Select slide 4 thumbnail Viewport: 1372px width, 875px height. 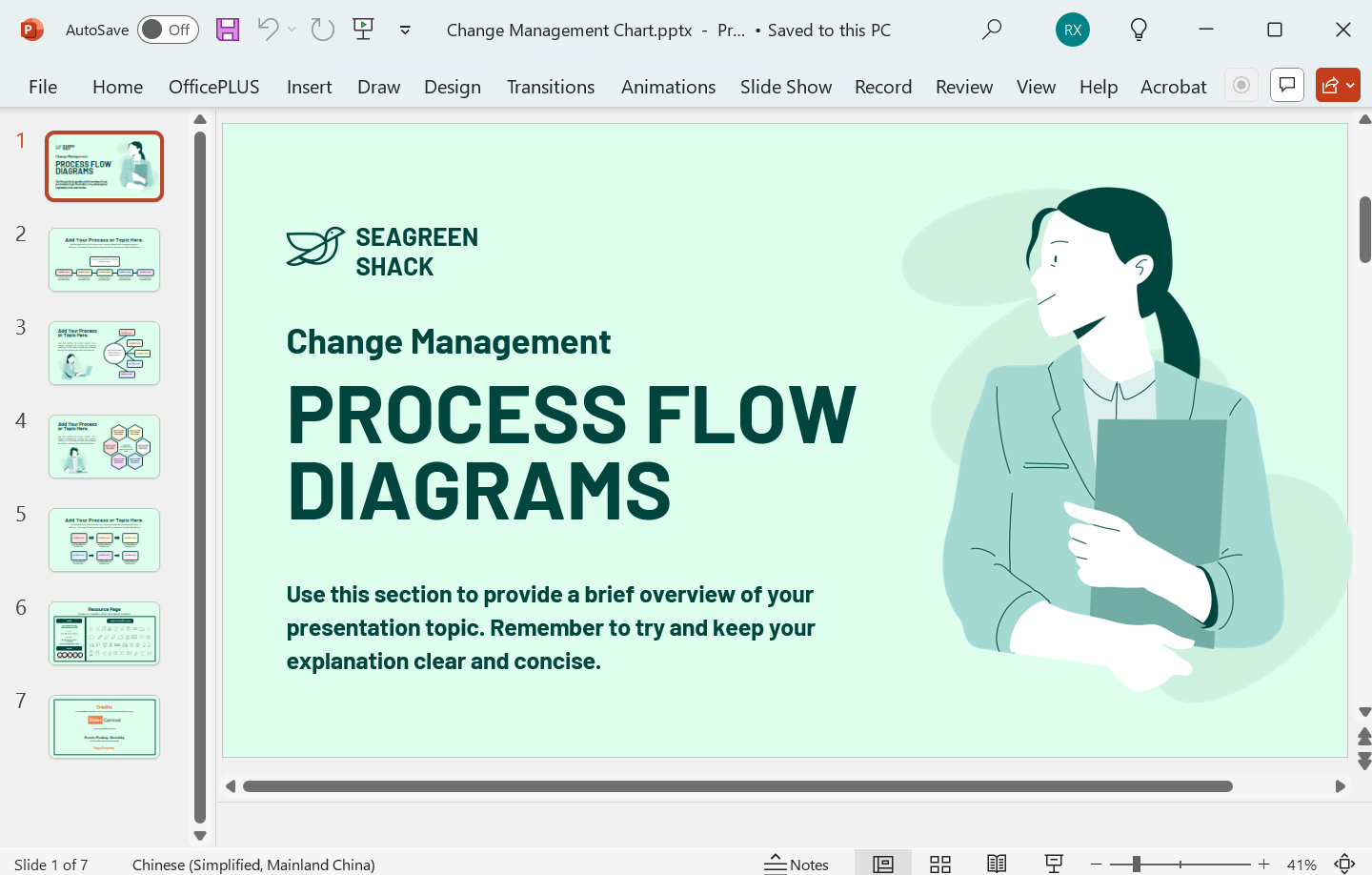pos(105,447)
